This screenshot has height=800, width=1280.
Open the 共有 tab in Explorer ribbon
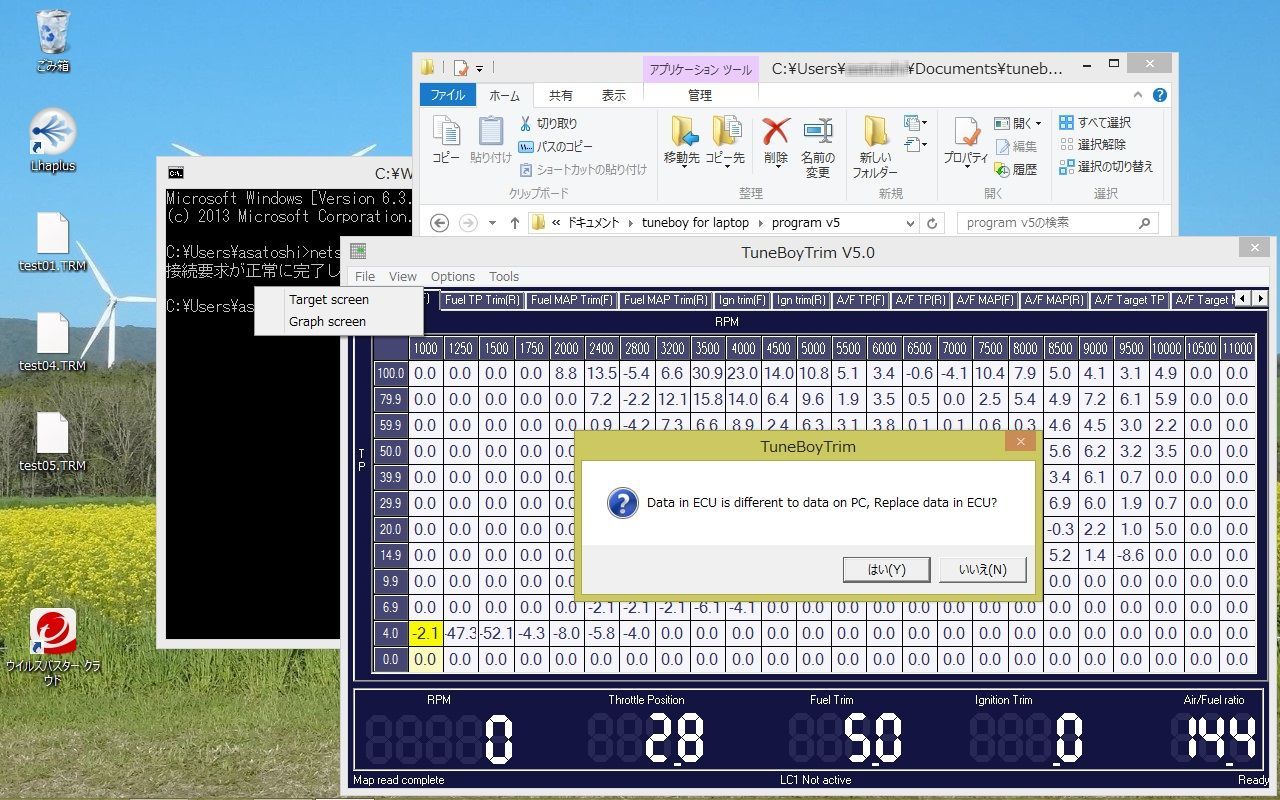pyautogui.click(x=561, y=95)
